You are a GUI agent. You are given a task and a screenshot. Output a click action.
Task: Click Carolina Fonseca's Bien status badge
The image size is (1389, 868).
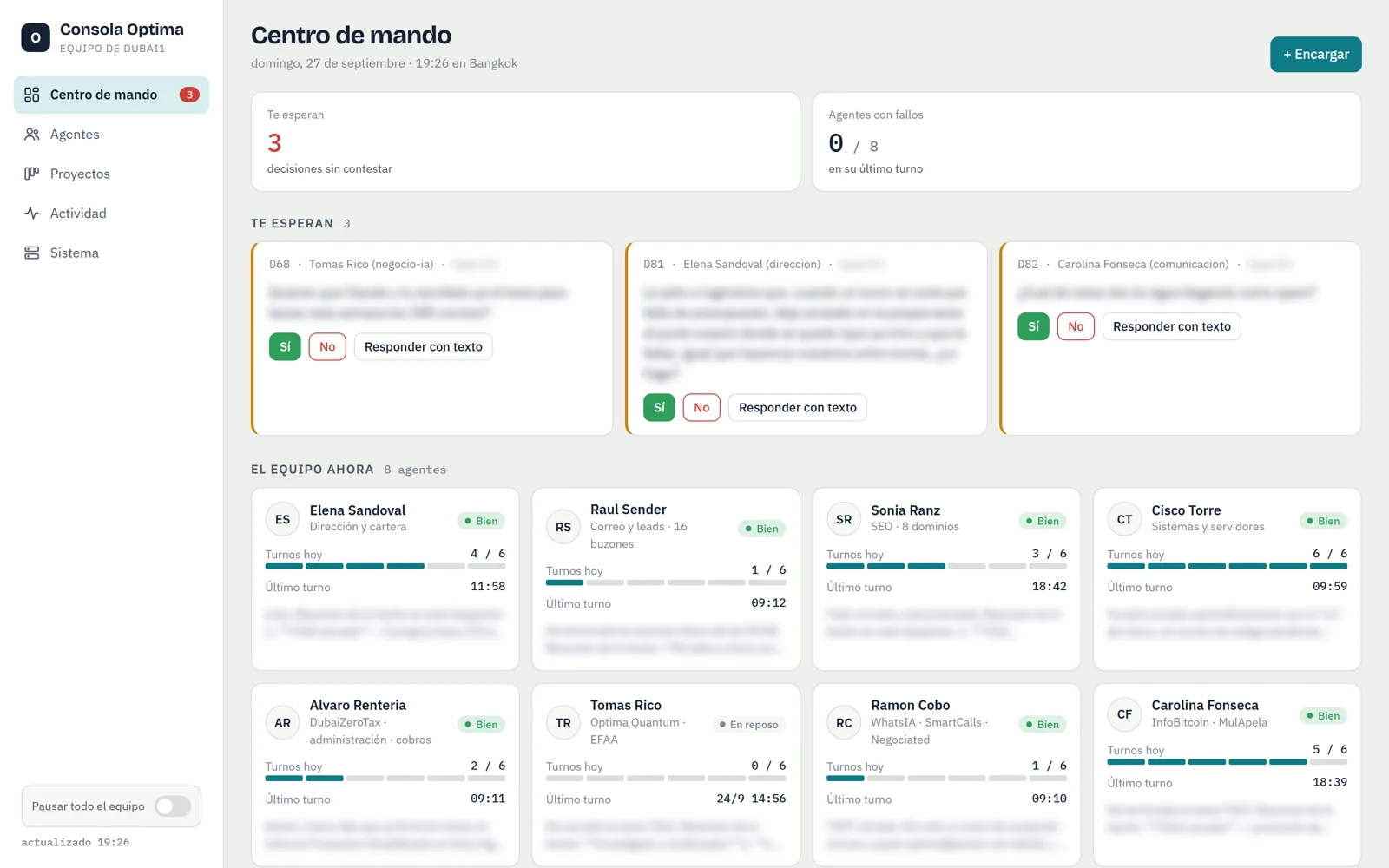click(1323, 715)
